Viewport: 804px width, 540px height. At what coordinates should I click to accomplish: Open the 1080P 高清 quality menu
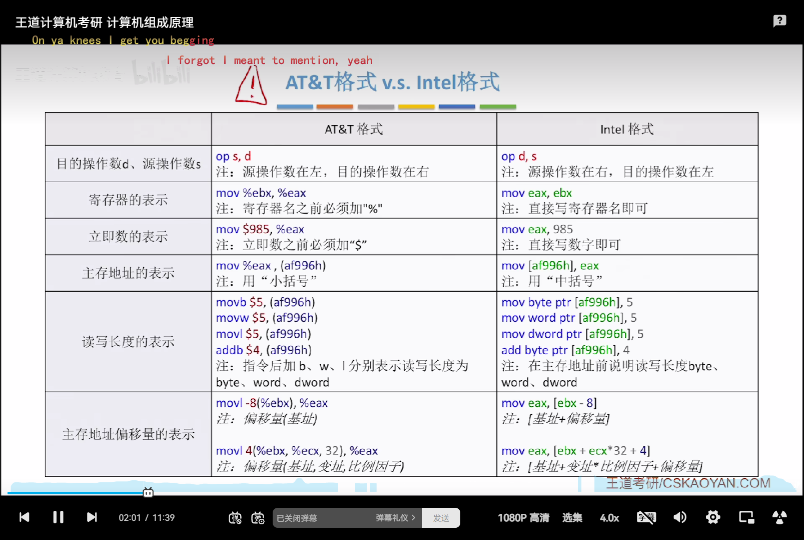523,518
